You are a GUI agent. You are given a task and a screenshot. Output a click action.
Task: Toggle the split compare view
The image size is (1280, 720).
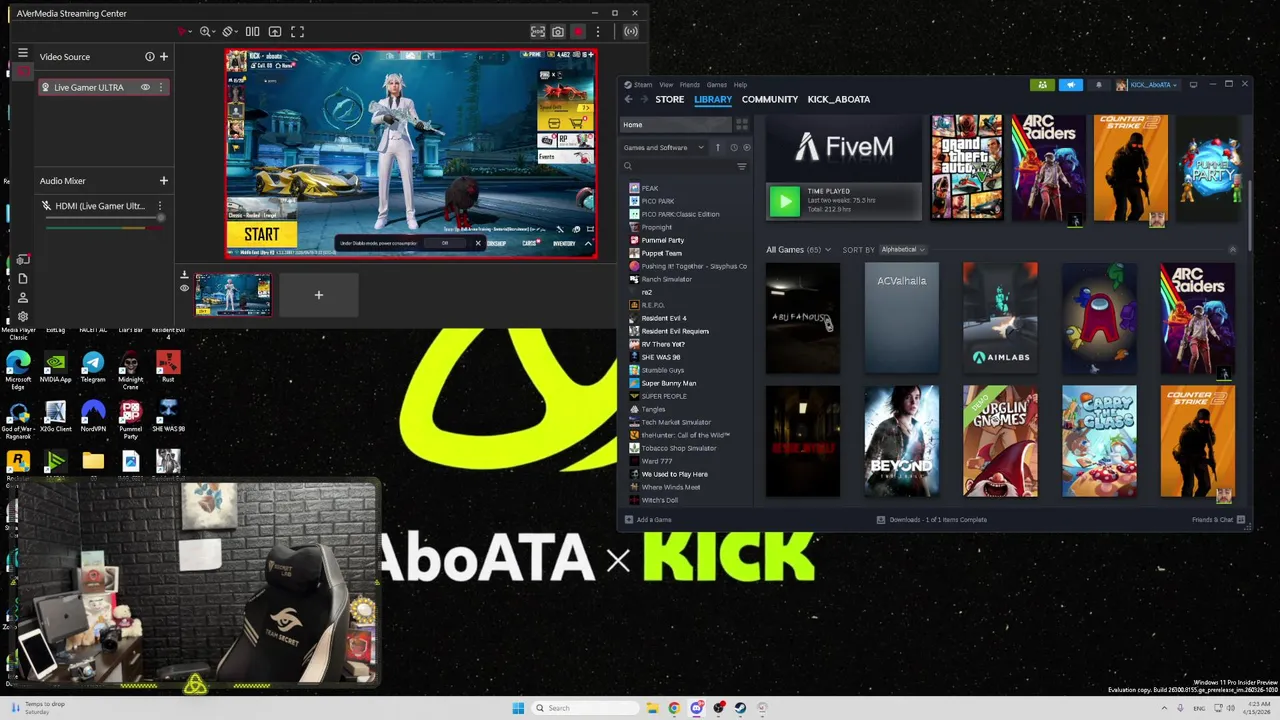click(253, 32)
